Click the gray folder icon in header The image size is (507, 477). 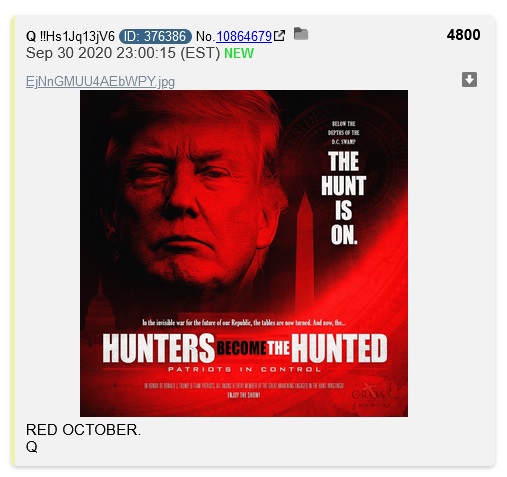pos(301,34)
